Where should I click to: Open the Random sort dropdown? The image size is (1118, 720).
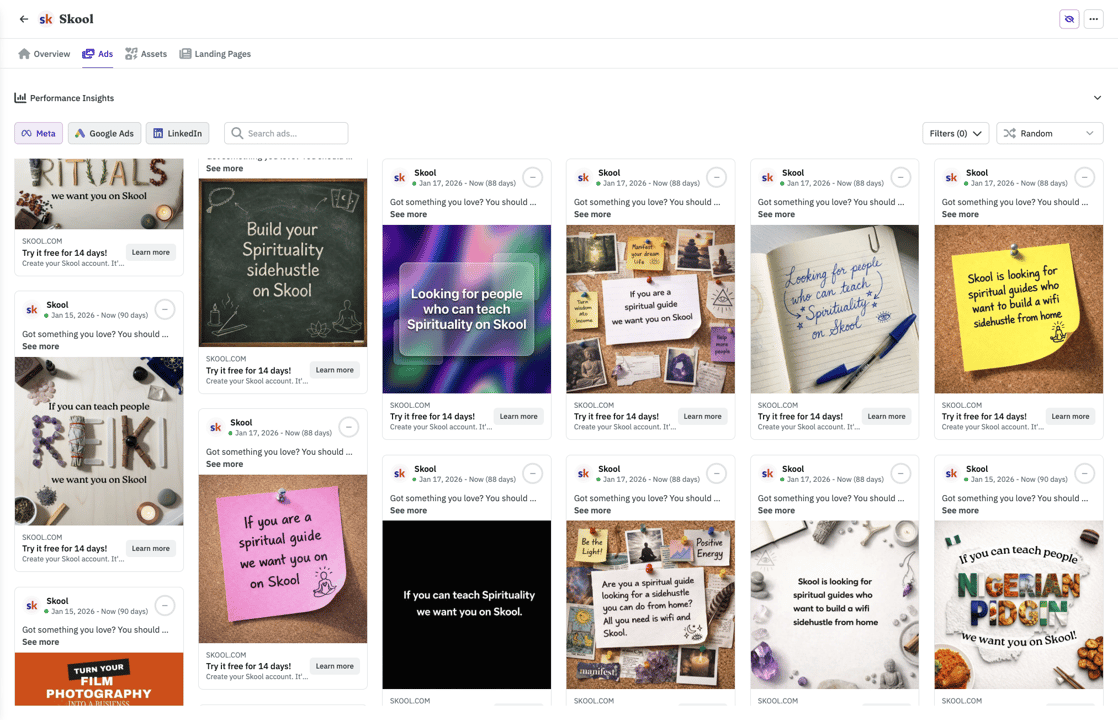click(x=1050, y=133)
